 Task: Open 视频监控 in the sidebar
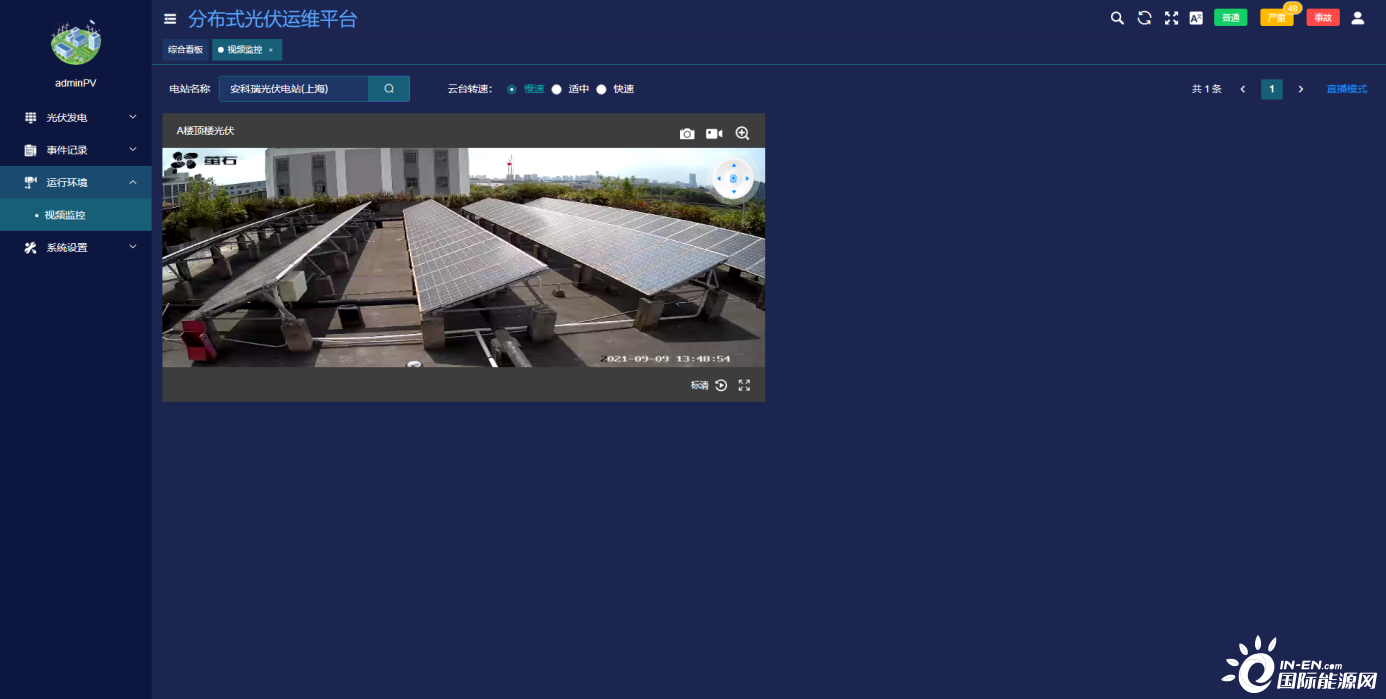[65, 215]
